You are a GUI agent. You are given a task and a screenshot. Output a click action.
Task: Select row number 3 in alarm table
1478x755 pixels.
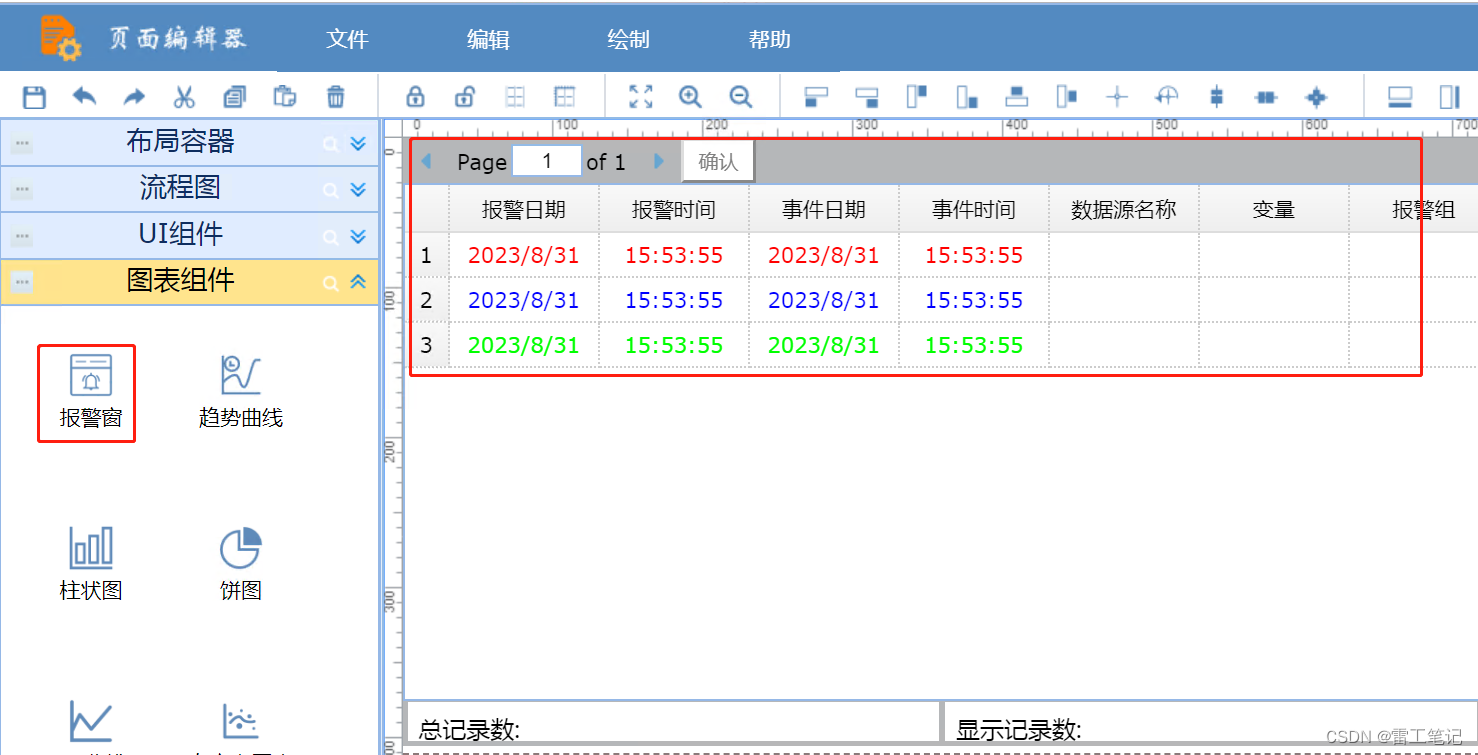pos(429,345)
